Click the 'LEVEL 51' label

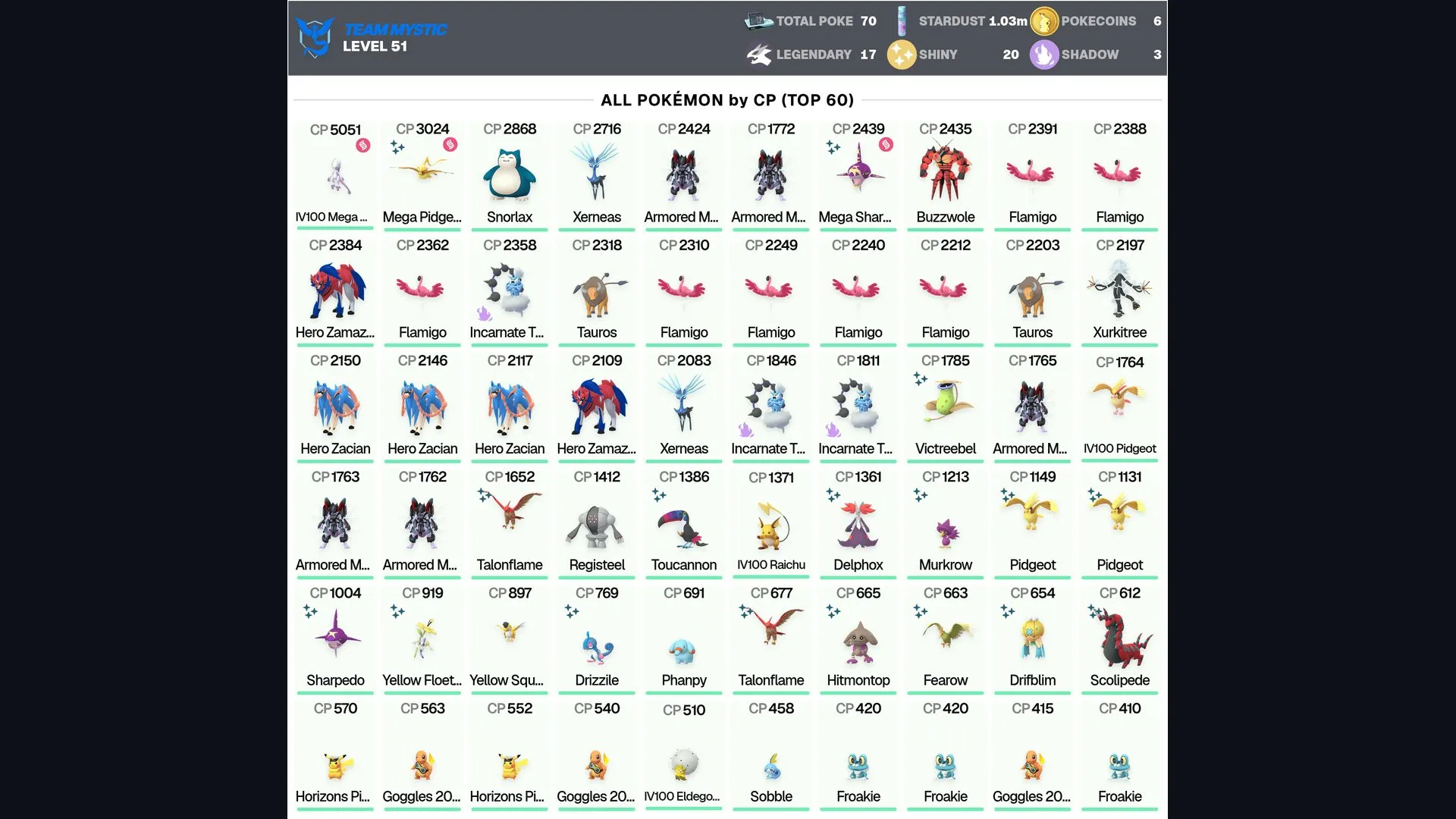tap(375, 46)
